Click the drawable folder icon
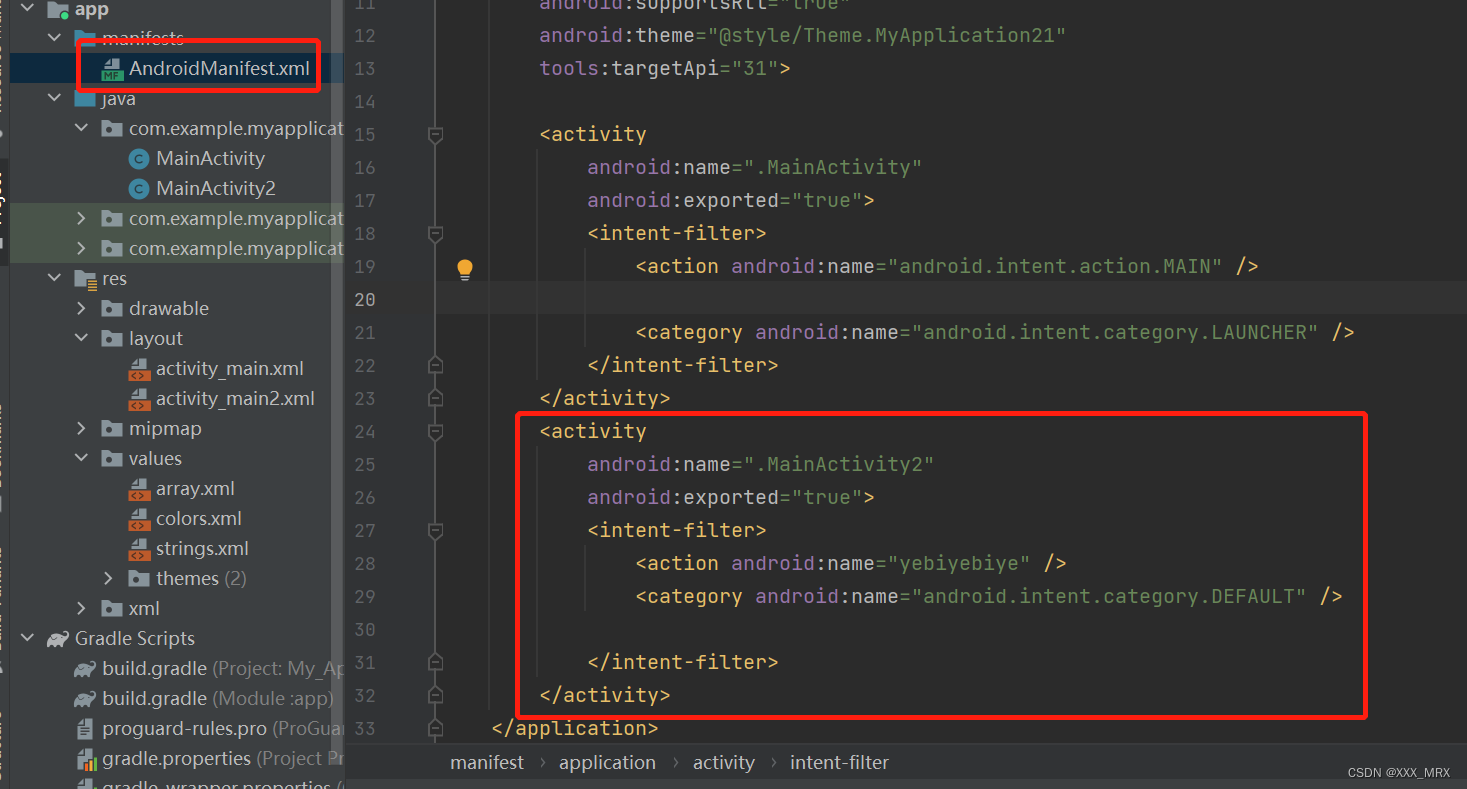 click(112, 308)
